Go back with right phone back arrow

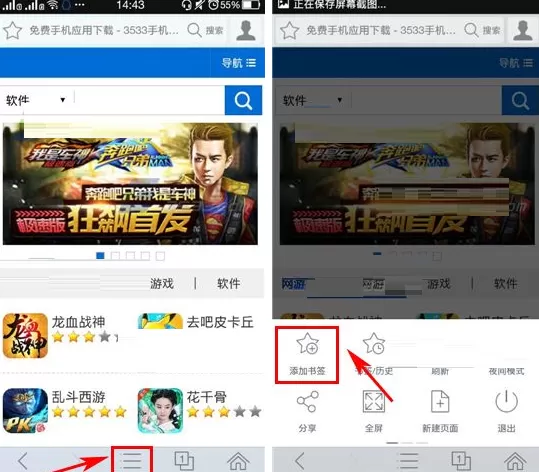point(300,461)
